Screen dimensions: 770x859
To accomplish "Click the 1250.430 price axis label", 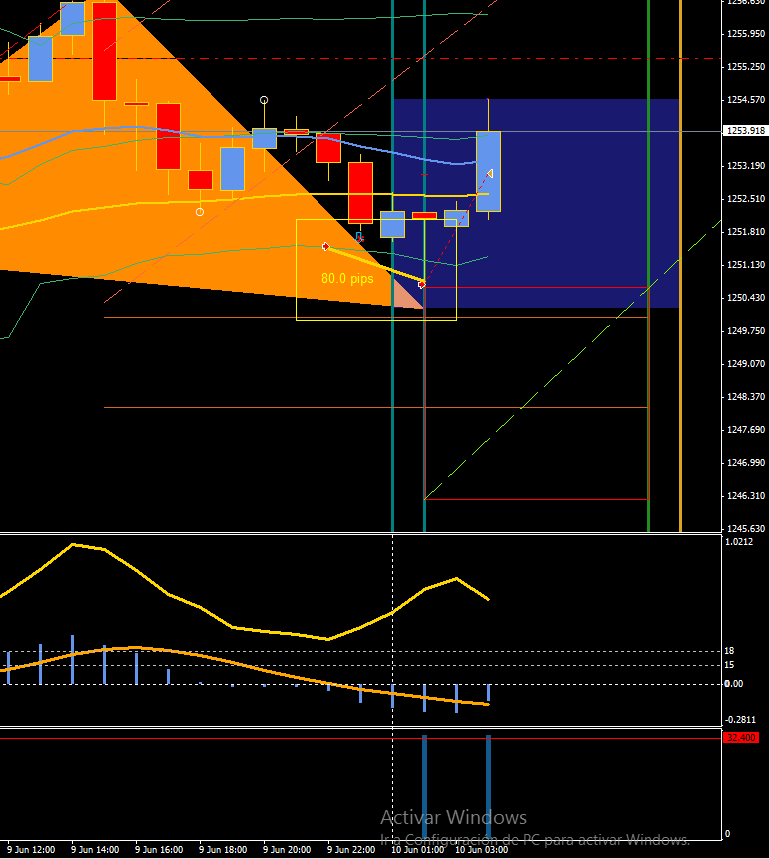I will coord(746,298).
